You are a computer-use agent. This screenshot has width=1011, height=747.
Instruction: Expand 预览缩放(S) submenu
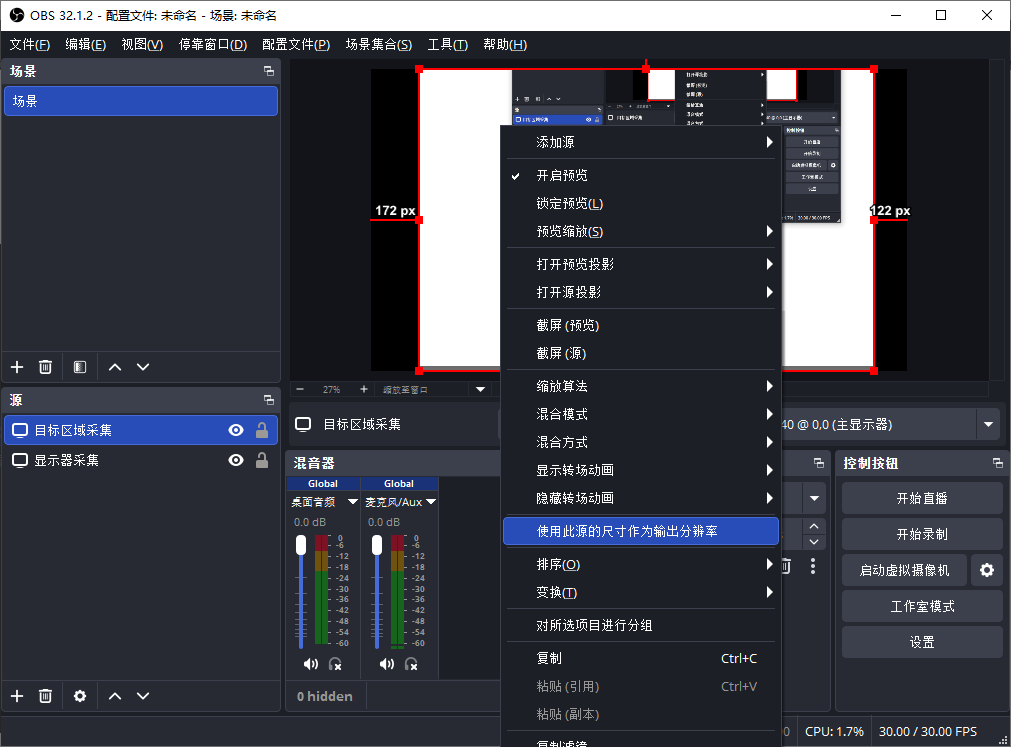point(641,231)
